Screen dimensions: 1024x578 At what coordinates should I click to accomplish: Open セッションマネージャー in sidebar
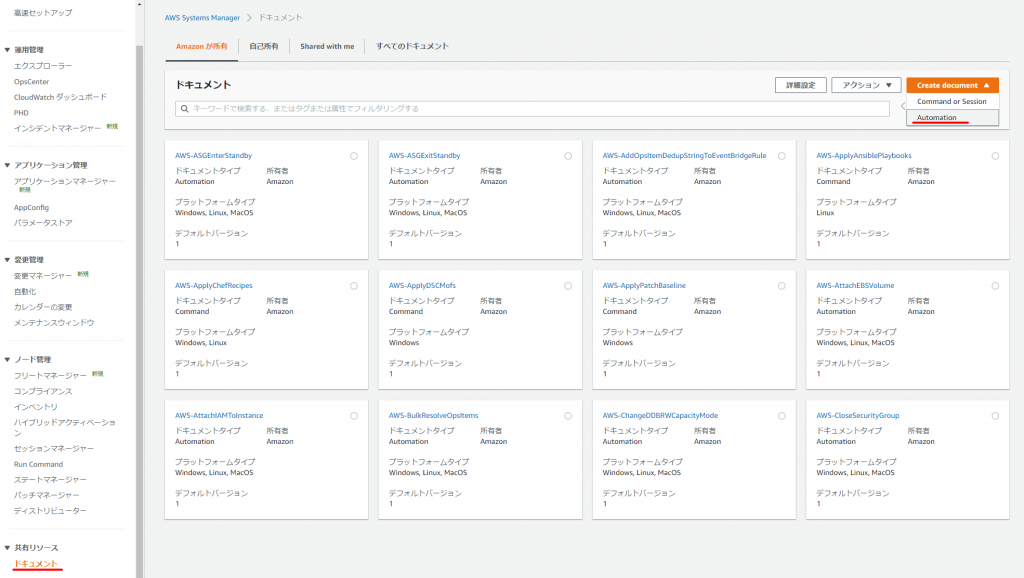coord(54,449)
